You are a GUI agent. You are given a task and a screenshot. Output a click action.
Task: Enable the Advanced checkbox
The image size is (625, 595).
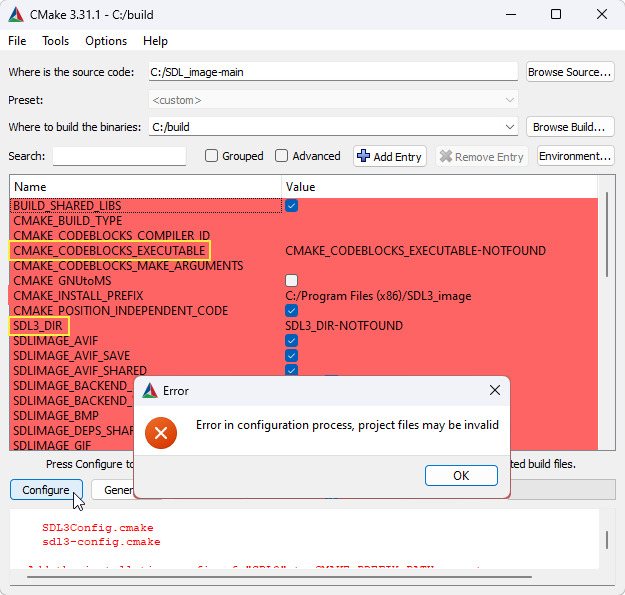(281, 155)
